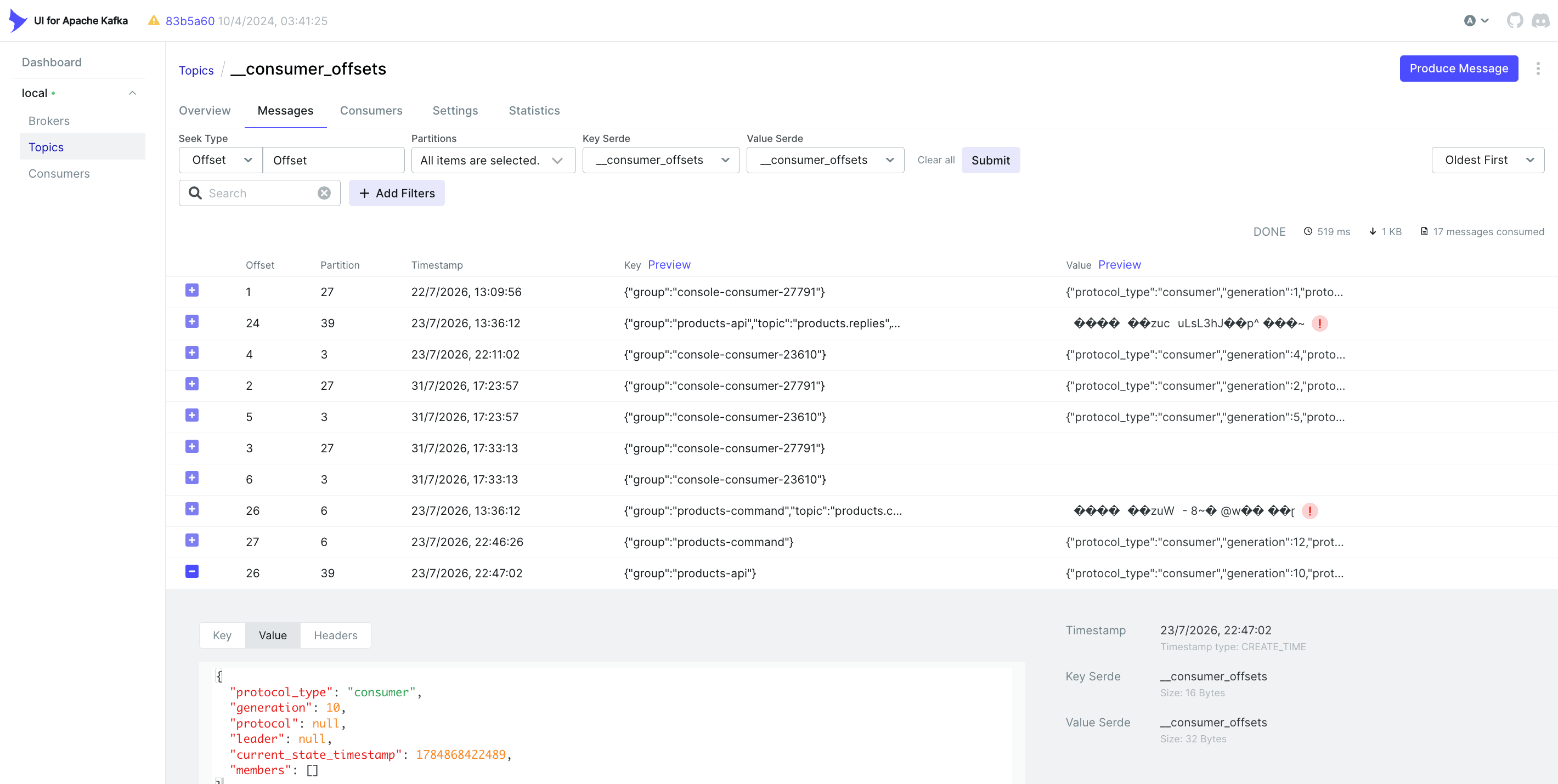The width and height of the screenshot is (1558, 784).
Task: Open Topics breadcrumb link
Action: click(x=196, y=70)
